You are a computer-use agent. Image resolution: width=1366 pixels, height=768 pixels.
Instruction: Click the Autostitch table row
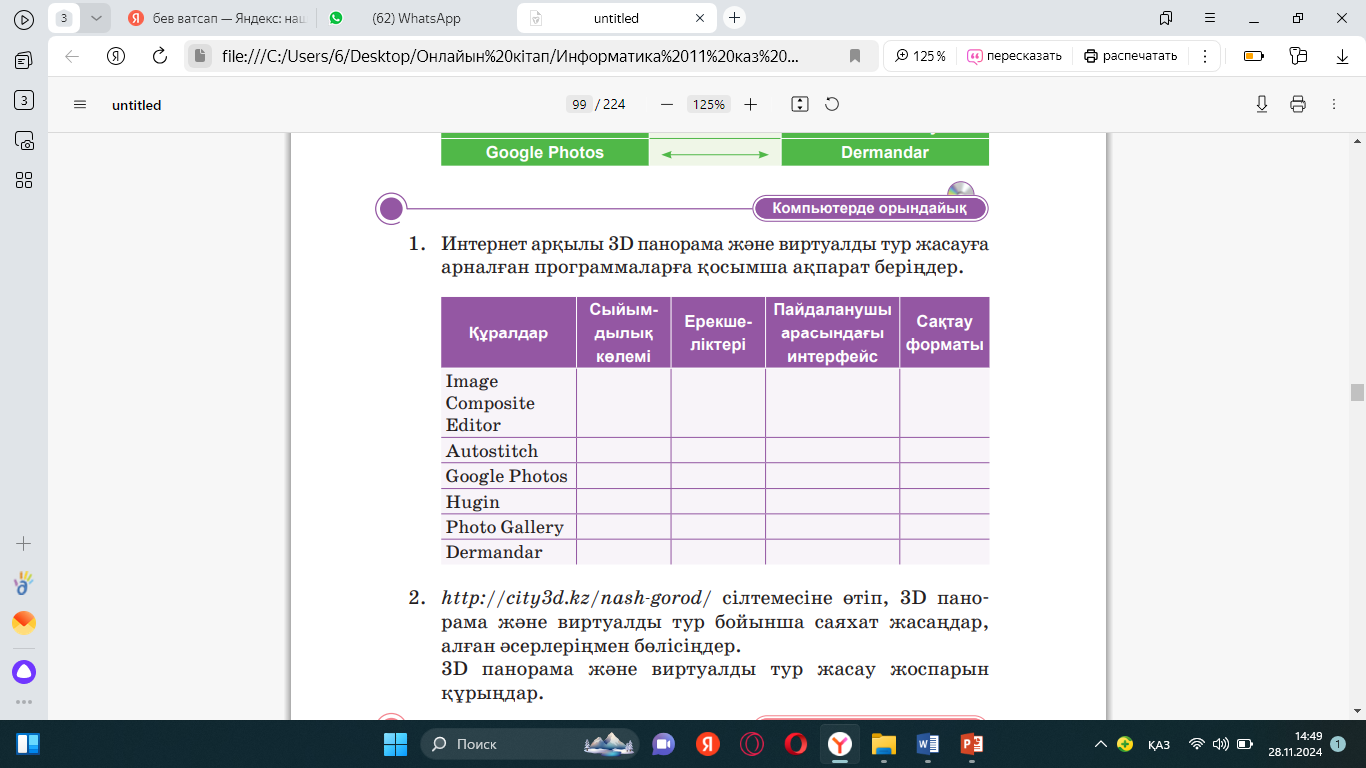click(x=715, y=451)
